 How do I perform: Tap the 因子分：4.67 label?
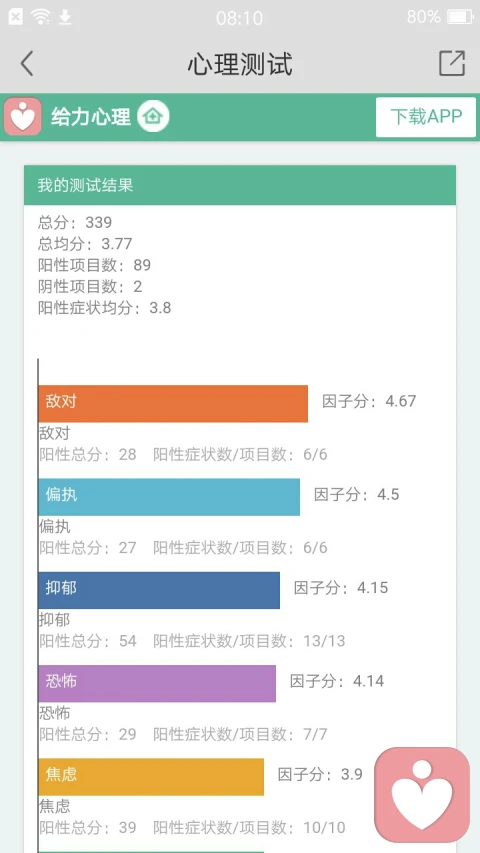tap(369, 401)
